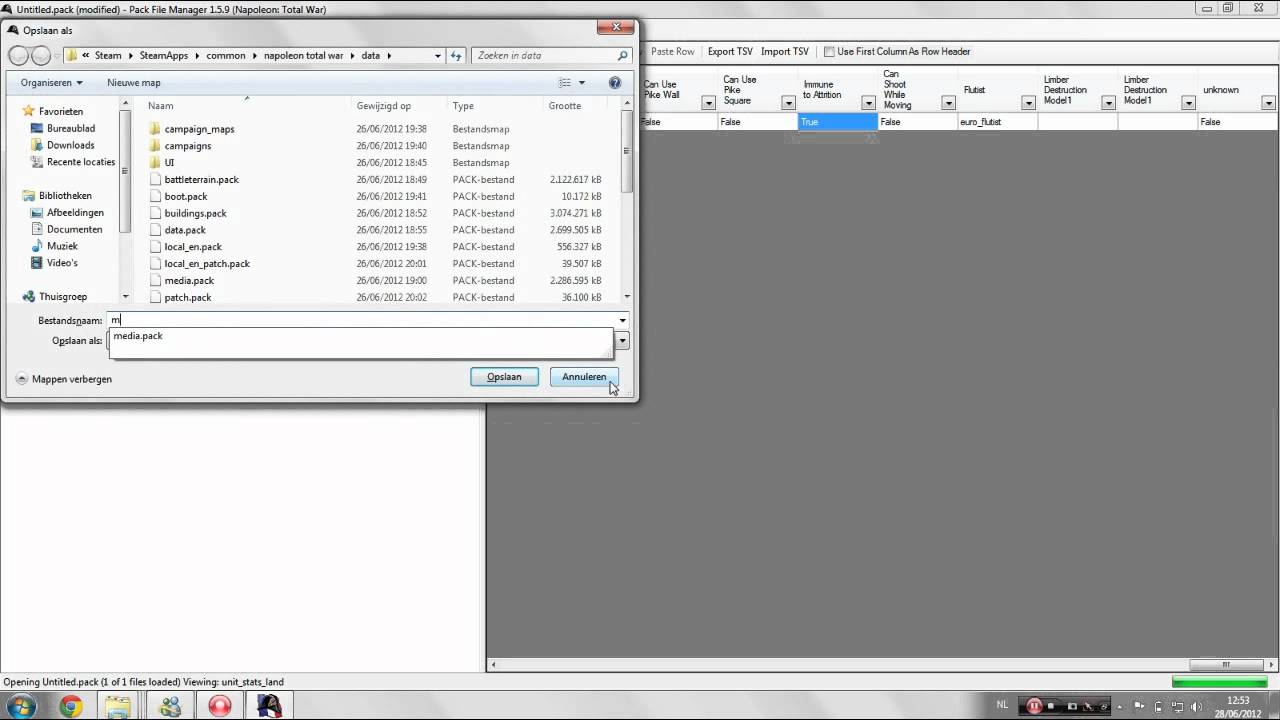Open Windows Explorer from the taskbar
1280x720 pixels.
pos(118,706)
